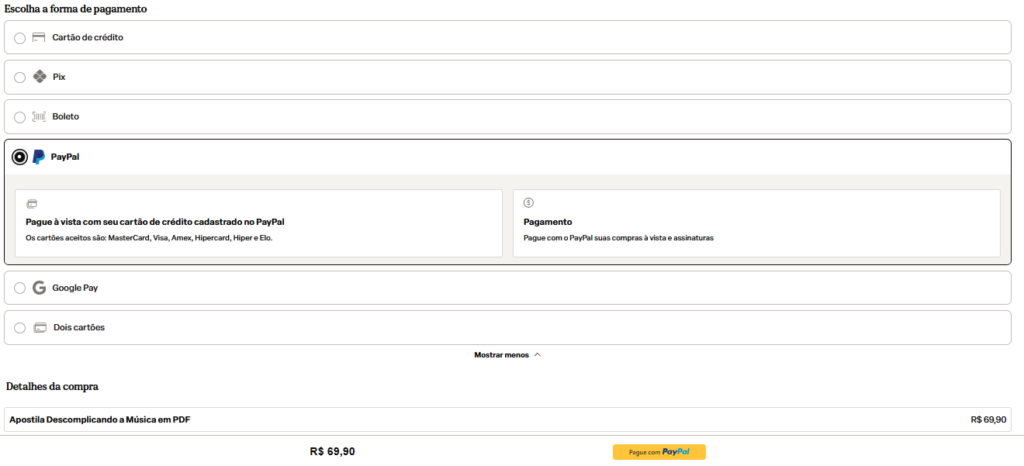This screenshot has width=1024, height=466.
Task: Click the Pix label text
Action: tap(59, 77)
